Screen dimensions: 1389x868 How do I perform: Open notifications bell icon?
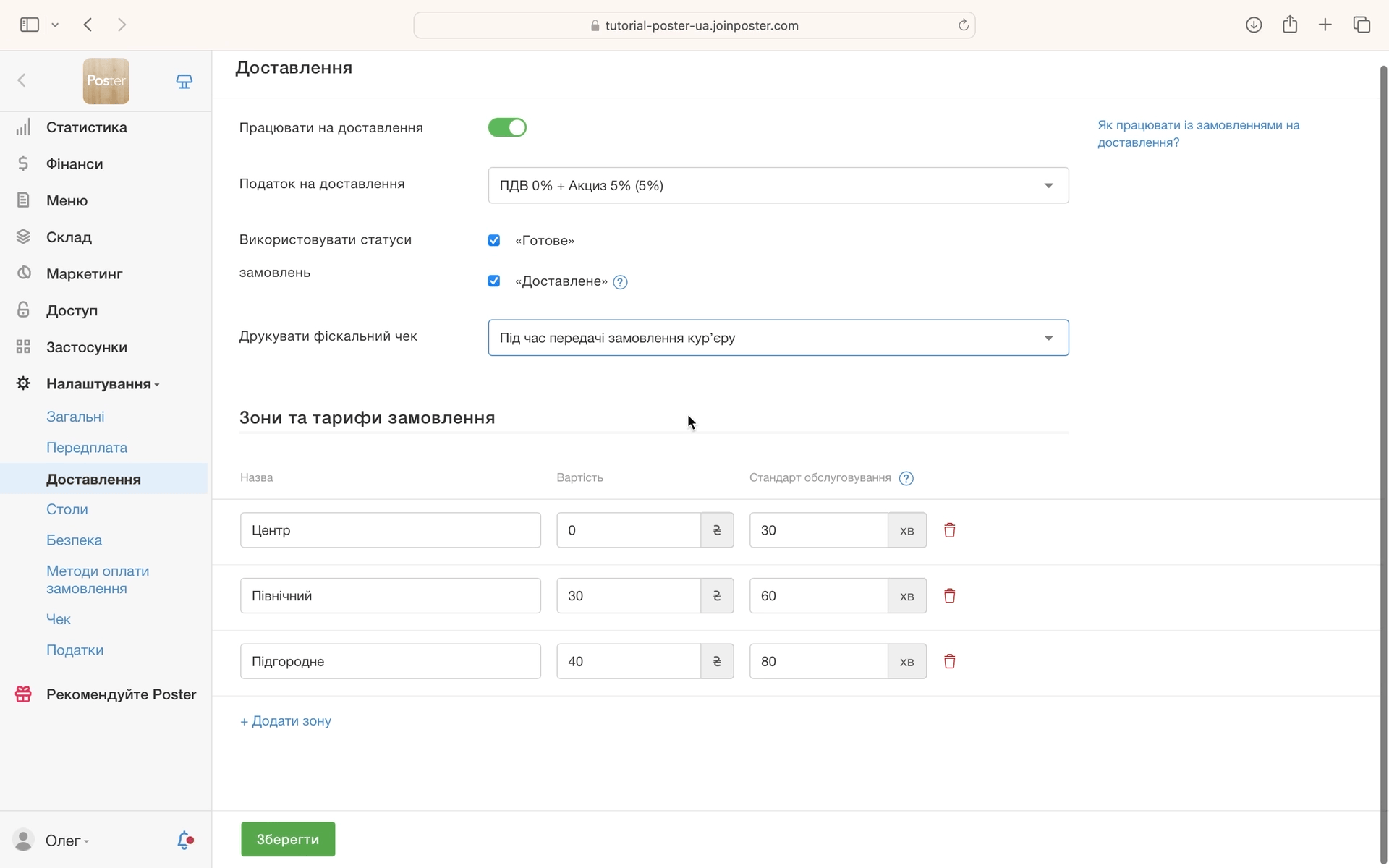pos(184,840)
